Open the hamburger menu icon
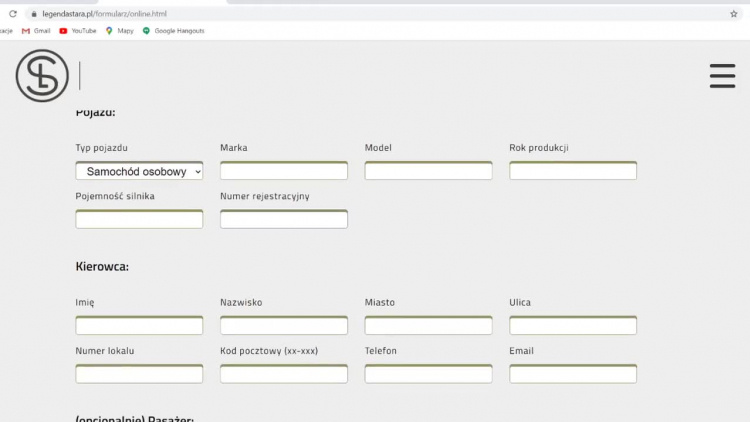The width and height of the screenshot is (750, 422). pos(722,76)
